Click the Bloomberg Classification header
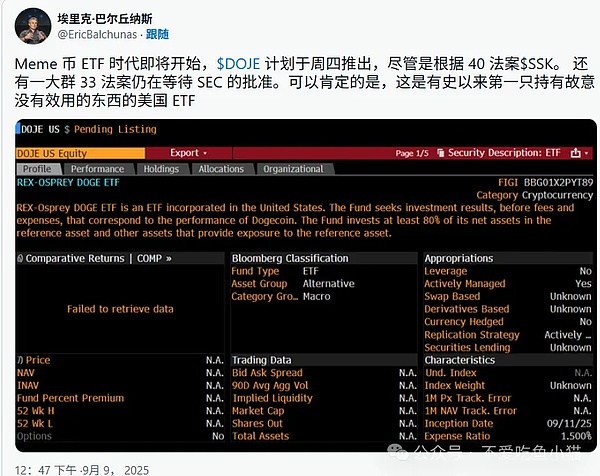Screen dimensions: 600x476 290,259
